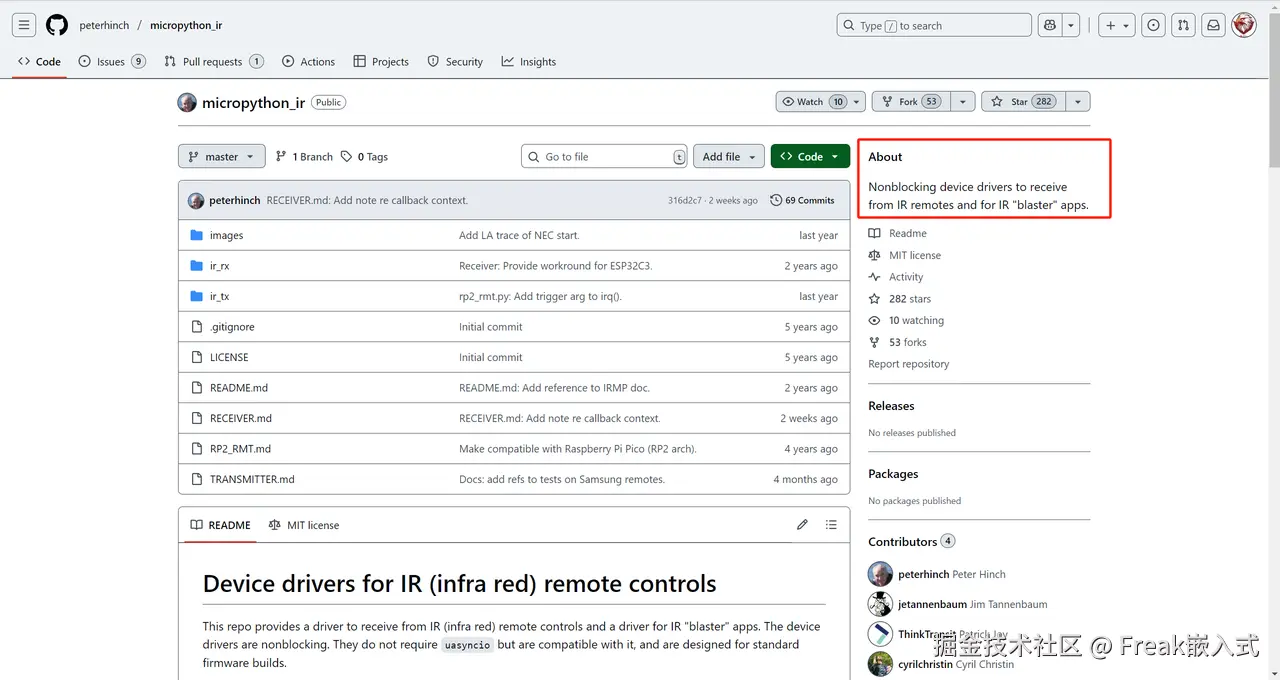Go to the GitHub home logo

(x=57, y=25)
